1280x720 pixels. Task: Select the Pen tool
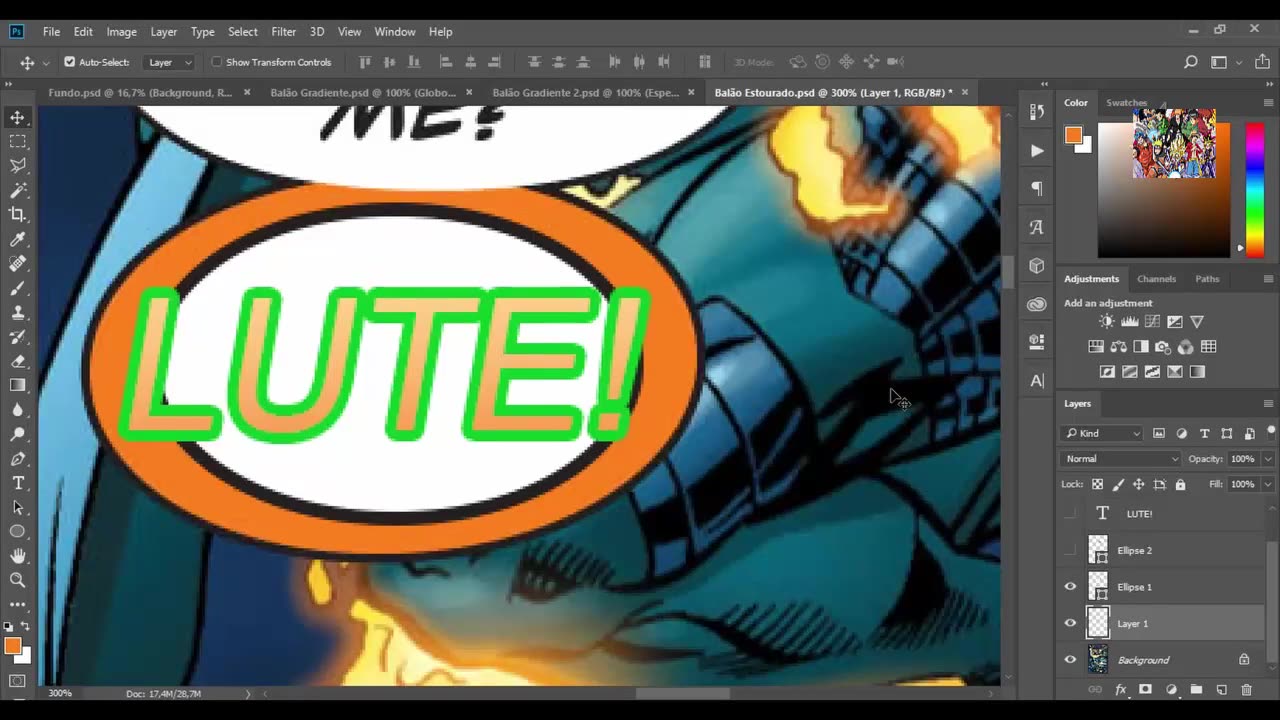click(18, 459)
